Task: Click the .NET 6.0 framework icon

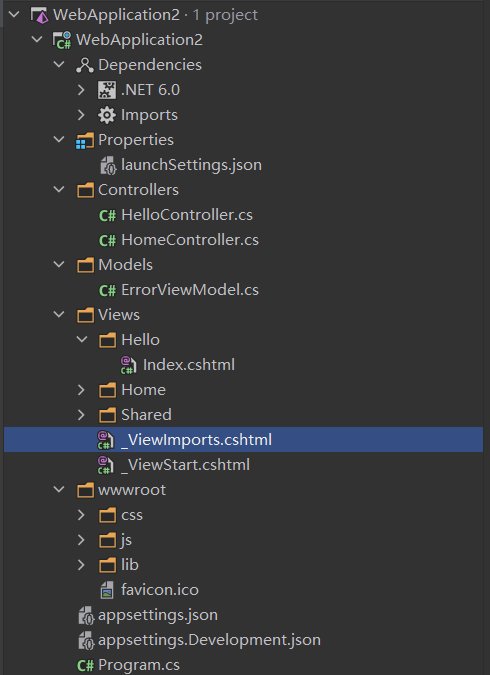Action: pyautogui.click(x=107, y=90)
